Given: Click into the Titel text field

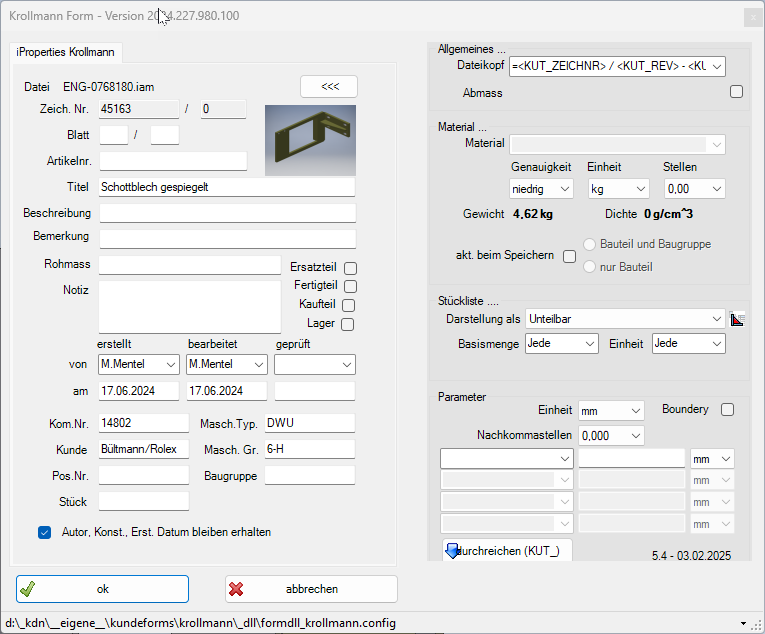Looking at the screenshot, I should tap(226, 187).
